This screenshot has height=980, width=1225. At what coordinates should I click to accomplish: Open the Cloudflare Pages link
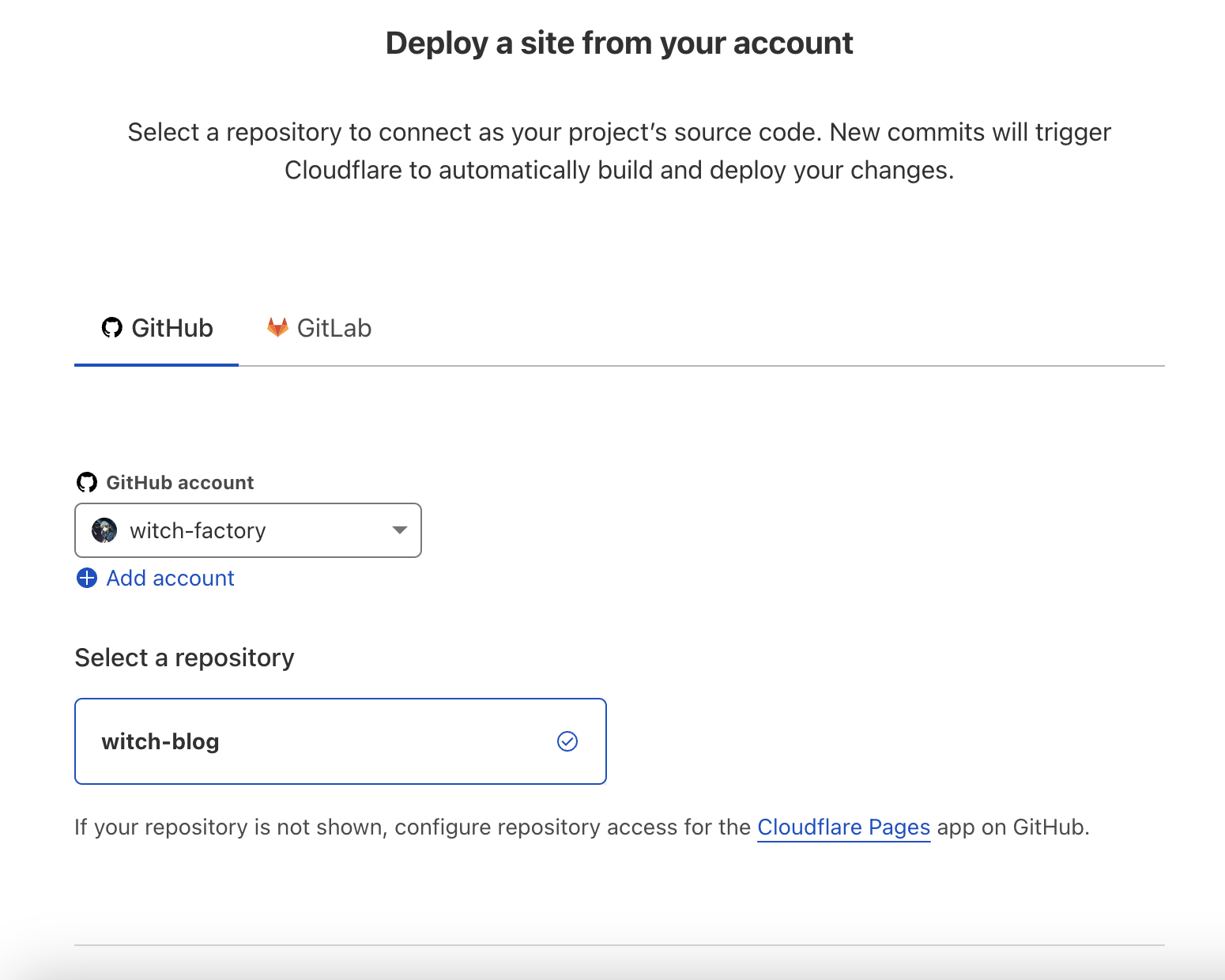tap(843, 827)
